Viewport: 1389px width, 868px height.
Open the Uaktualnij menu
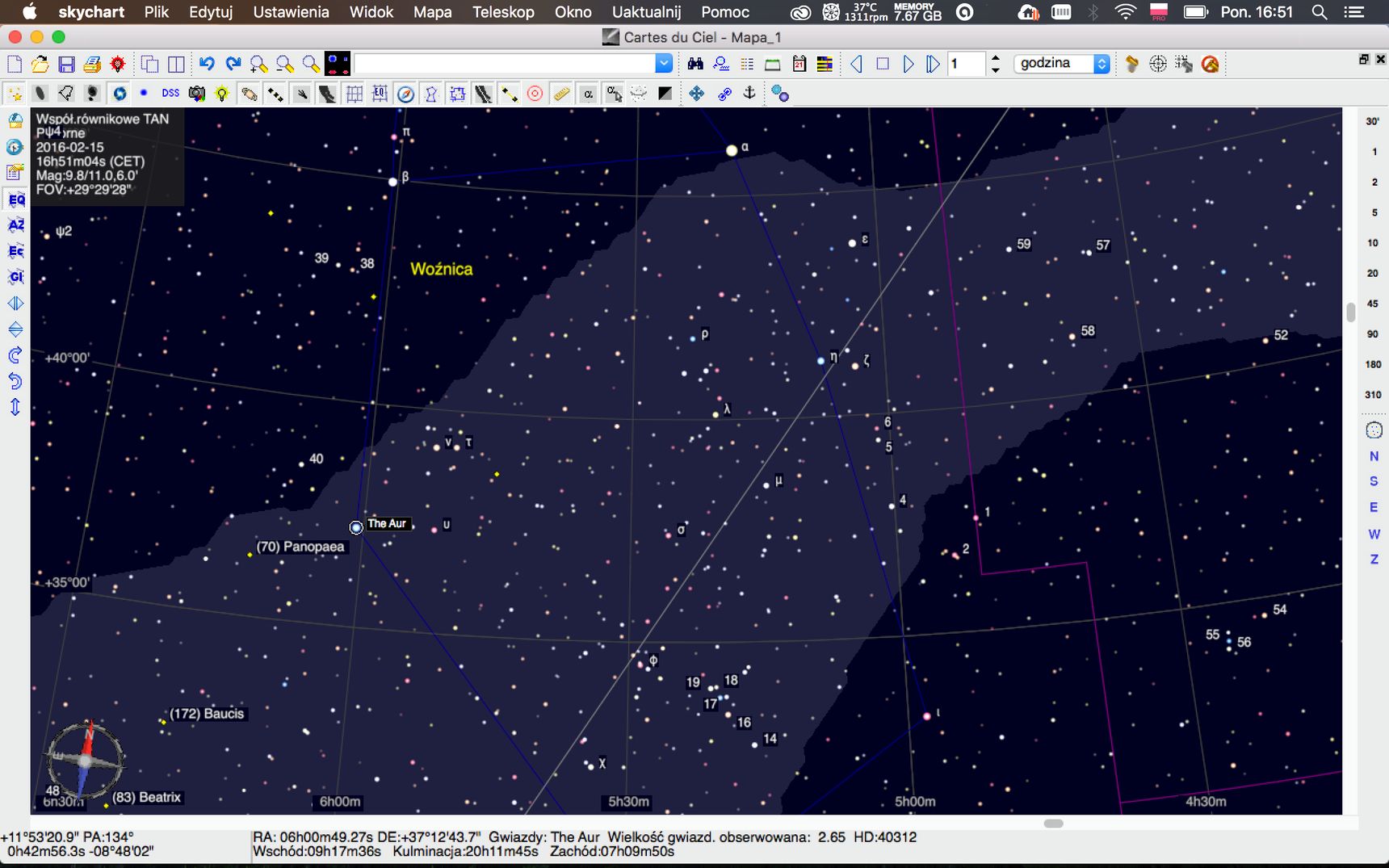(646, 12)
